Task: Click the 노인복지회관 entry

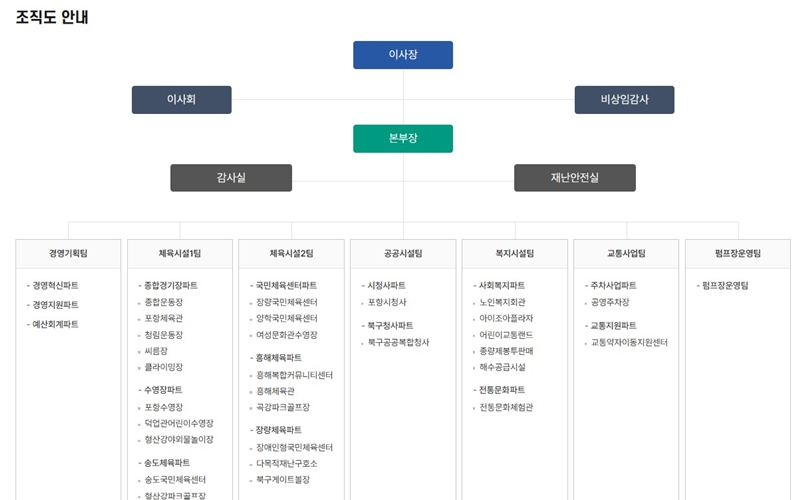Action: (x=502, y=302)
